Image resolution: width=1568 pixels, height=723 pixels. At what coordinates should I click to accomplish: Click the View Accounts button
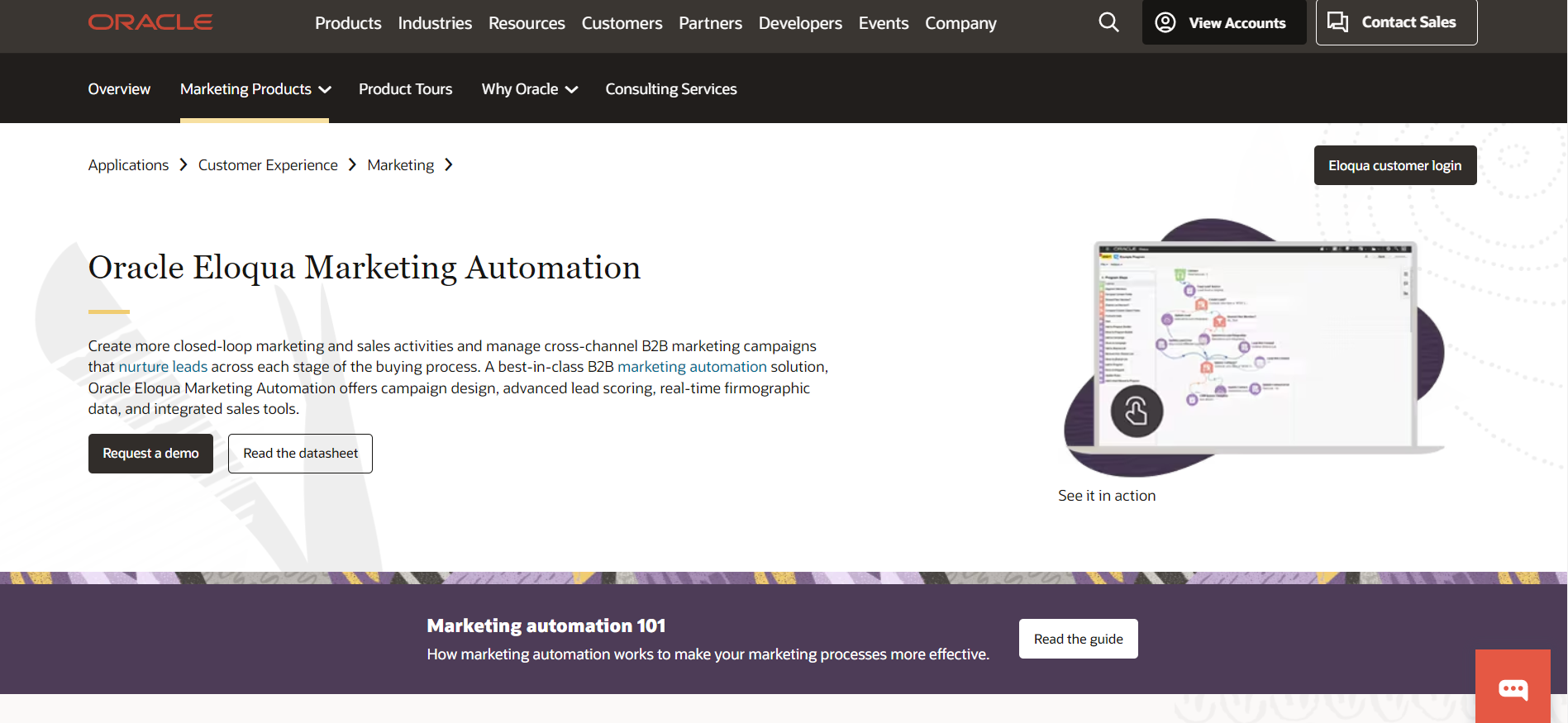[x=1223, y=22]
